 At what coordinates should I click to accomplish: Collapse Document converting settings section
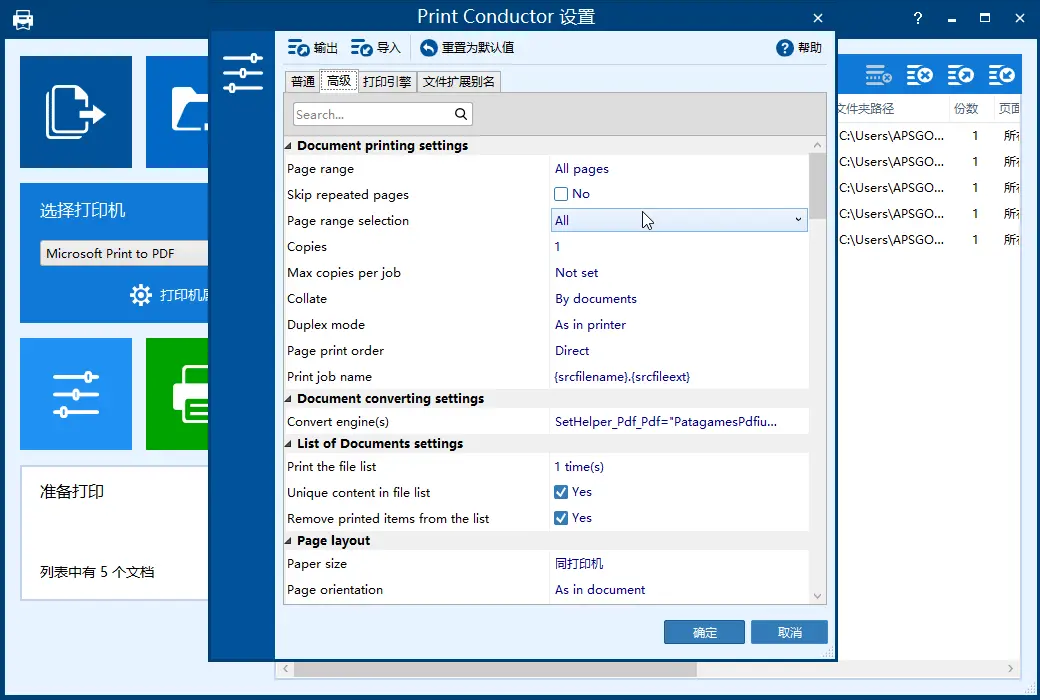[288, 399]
